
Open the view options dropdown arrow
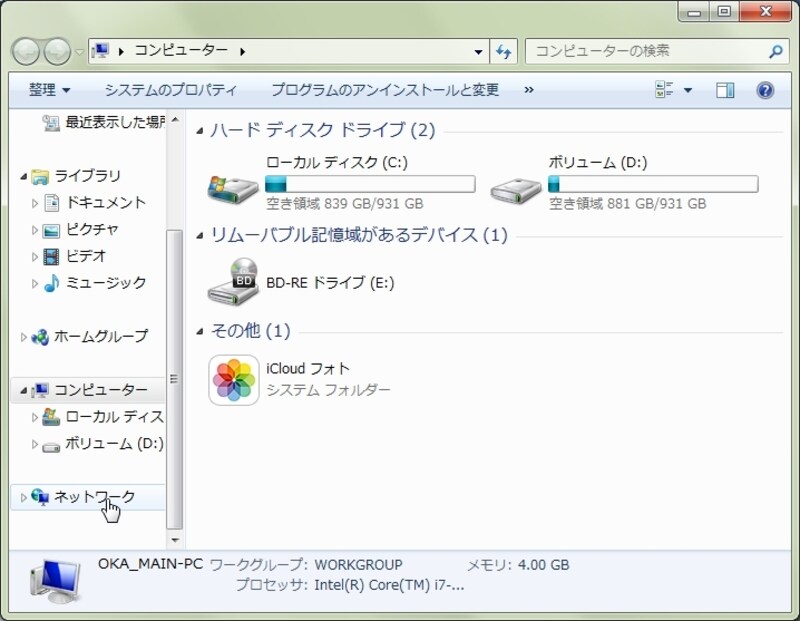[x=688, y=91]
